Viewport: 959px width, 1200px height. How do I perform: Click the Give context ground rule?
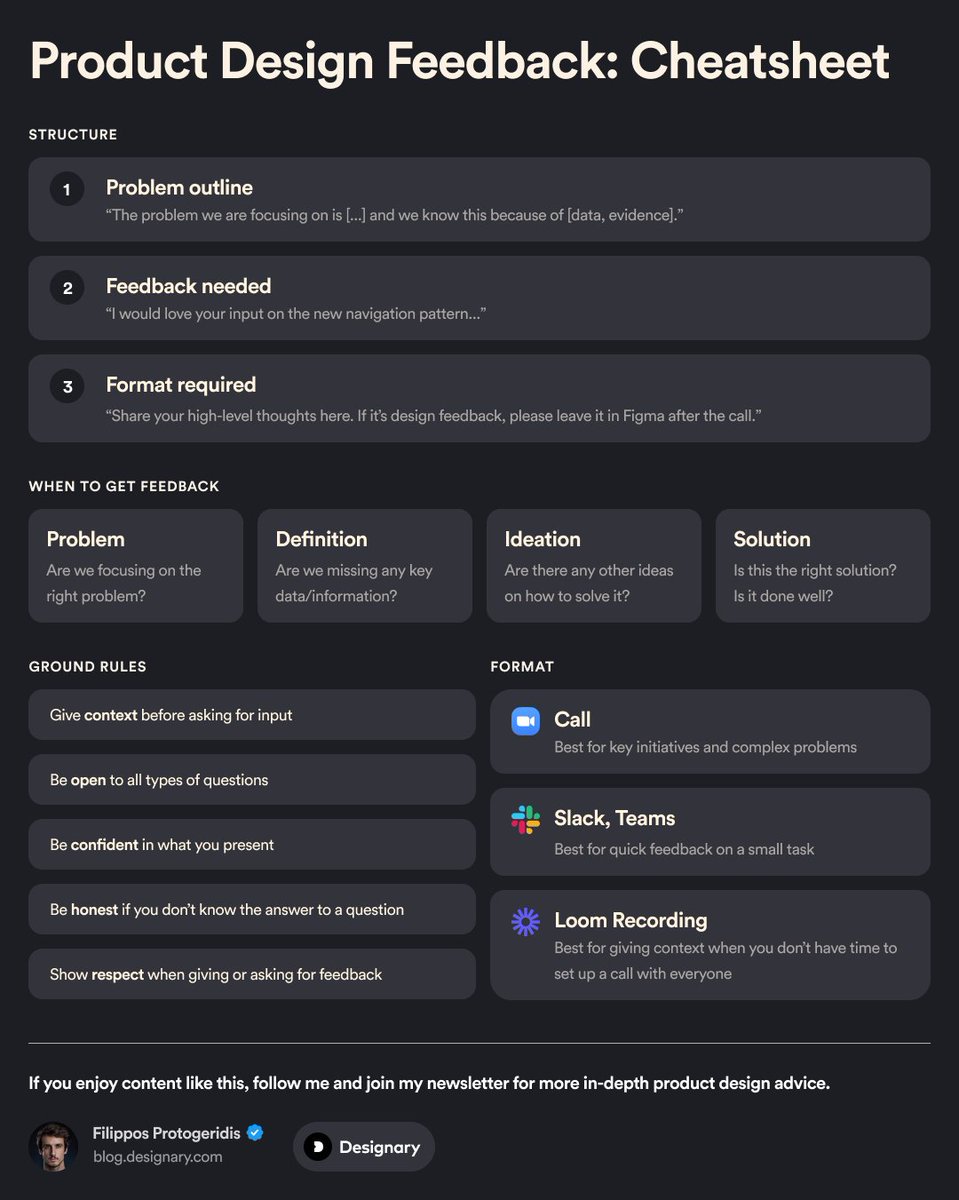pos(252,715)
